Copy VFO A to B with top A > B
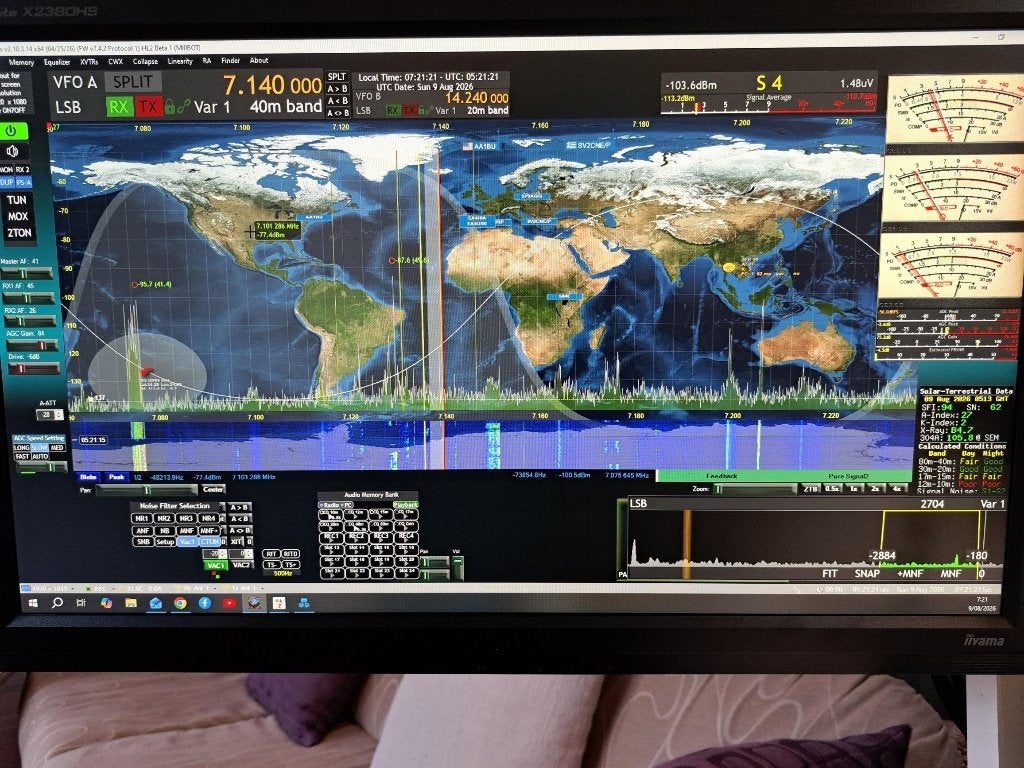1024x768 pixels. coord(337,89)
